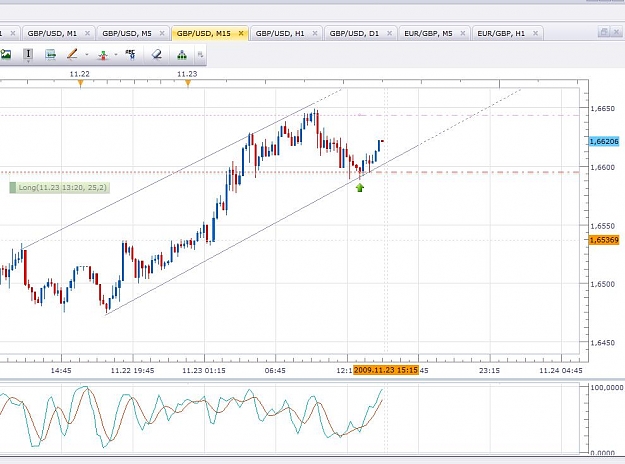Click the 100,0000 oscillator scale label
The width and height of the screenshot is (625, 464).
pyautogui.click(x=607, y=387)
